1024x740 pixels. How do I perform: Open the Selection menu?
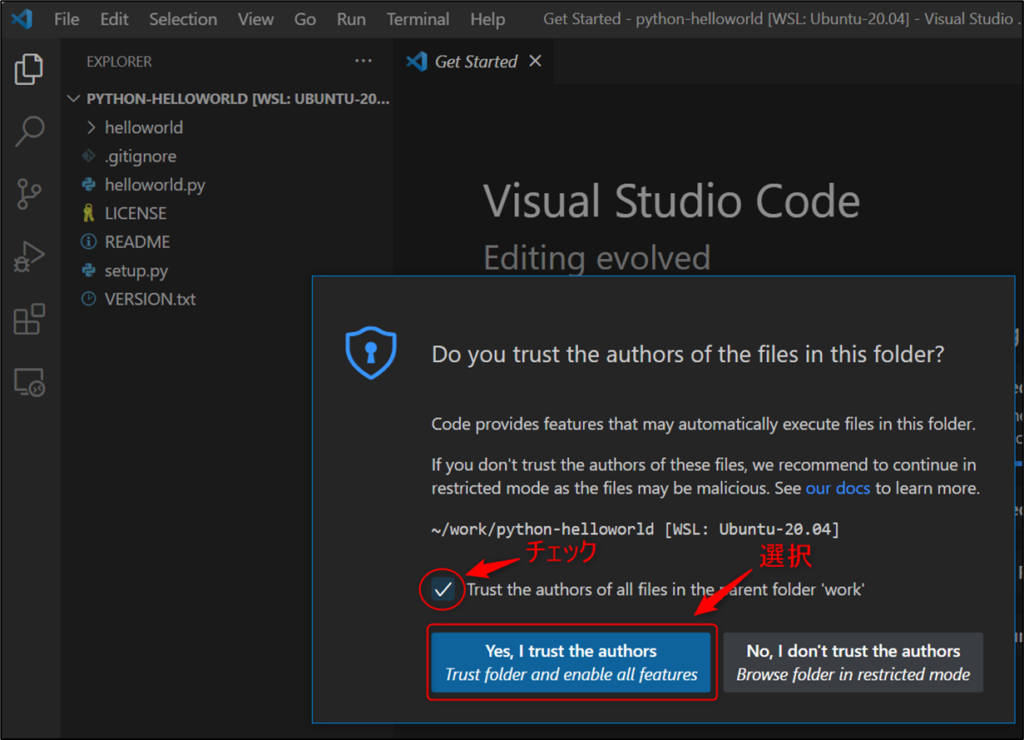(183, 19)
